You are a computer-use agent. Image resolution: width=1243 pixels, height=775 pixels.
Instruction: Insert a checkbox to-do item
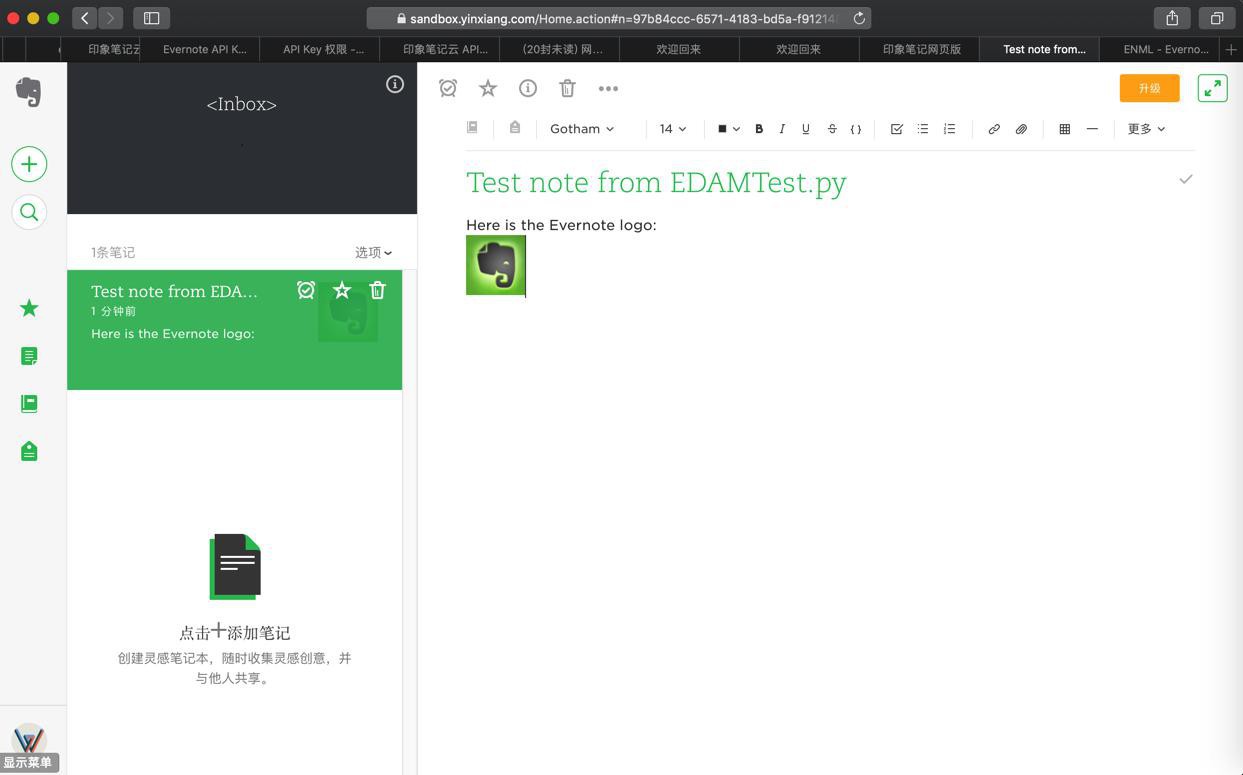click(896, 129)
